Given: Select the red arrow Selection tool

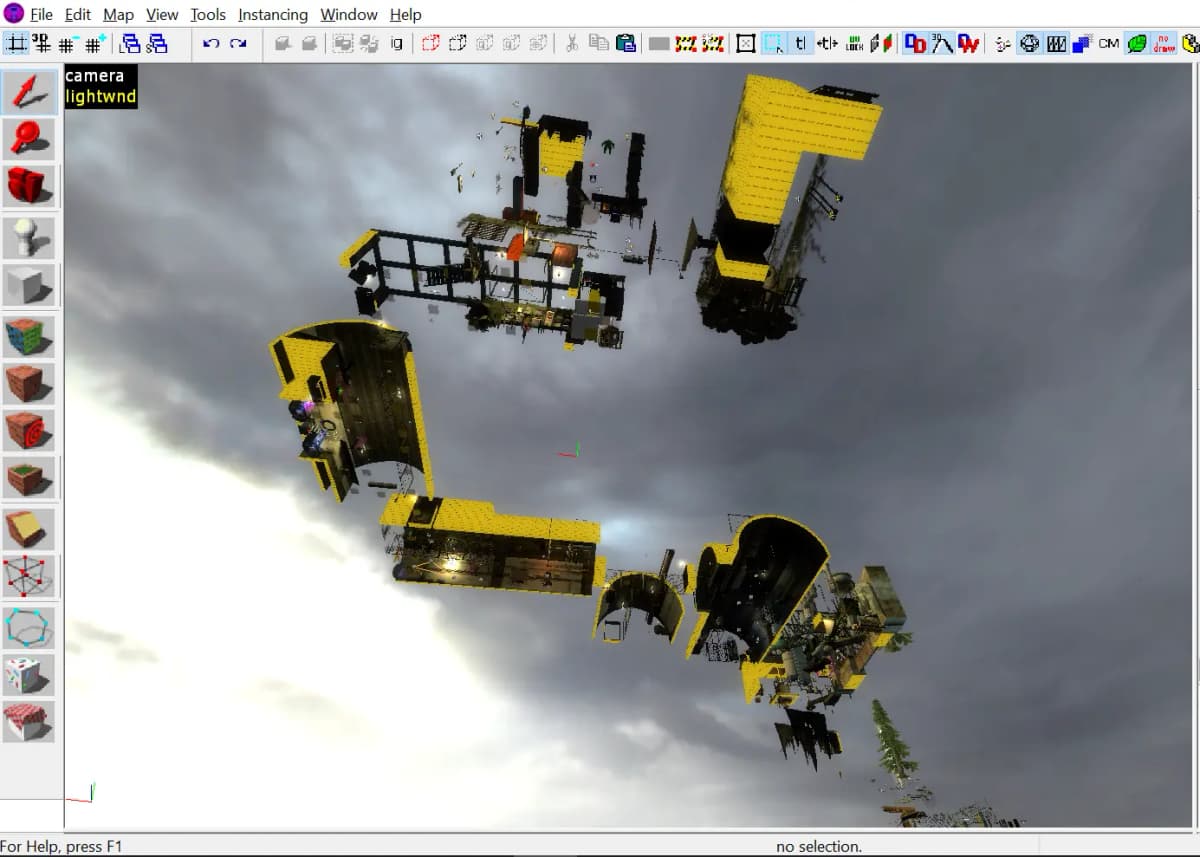Looking at the screenshot, I should [x=28, y=92].
